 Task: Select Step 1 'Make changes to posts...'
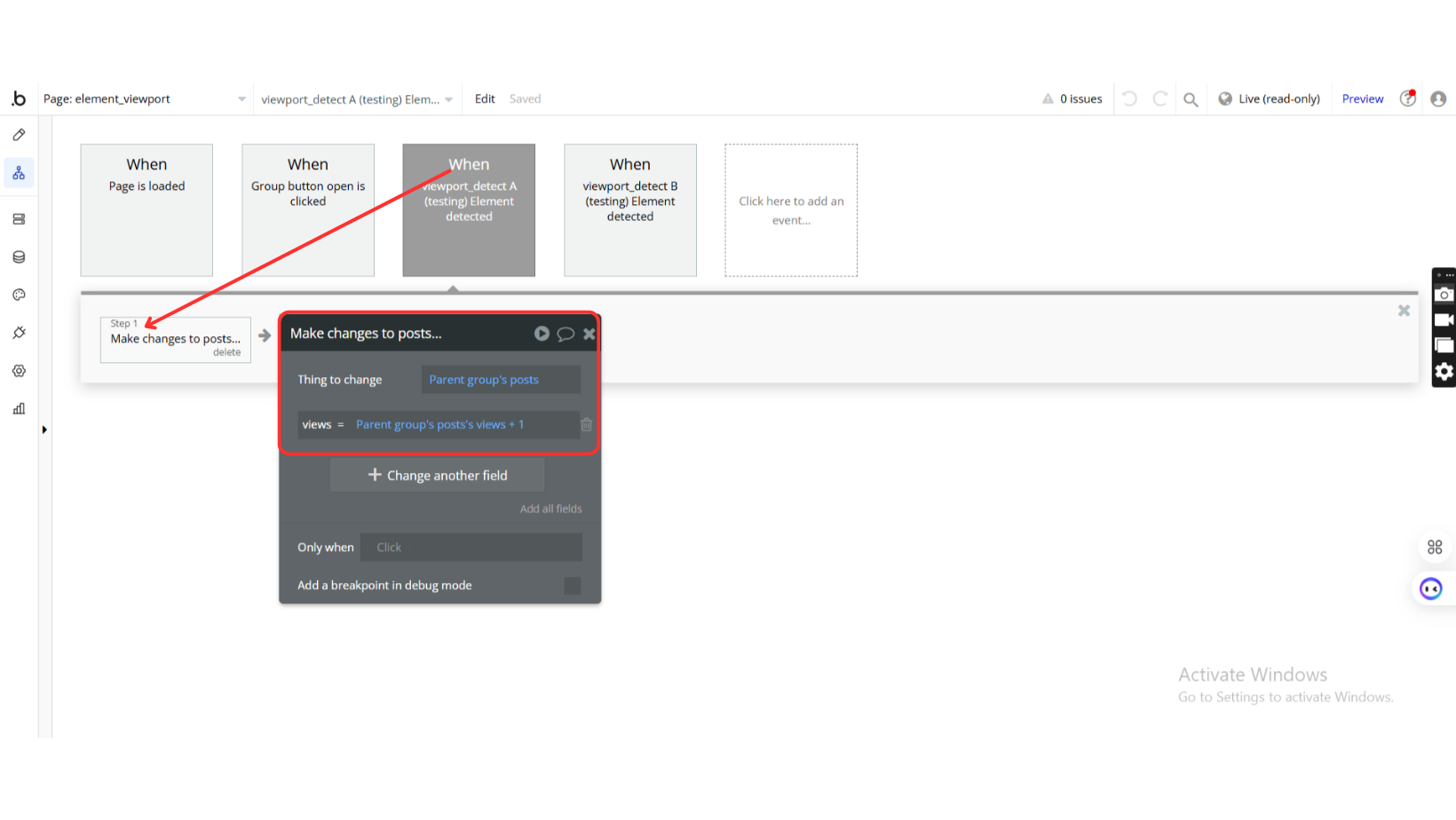pos(176,339)
